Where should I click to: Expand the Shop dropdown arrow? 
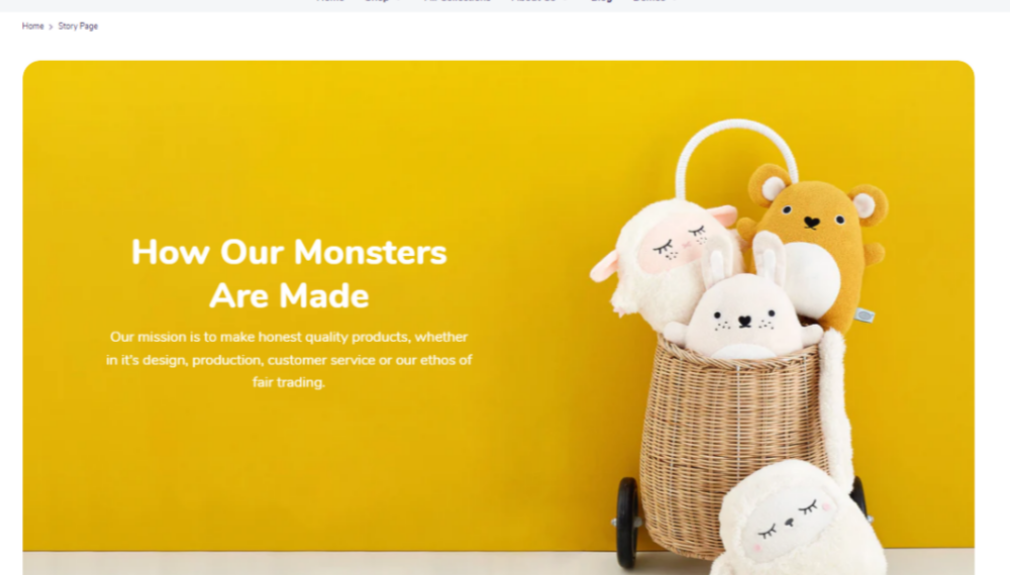(399, 1)
